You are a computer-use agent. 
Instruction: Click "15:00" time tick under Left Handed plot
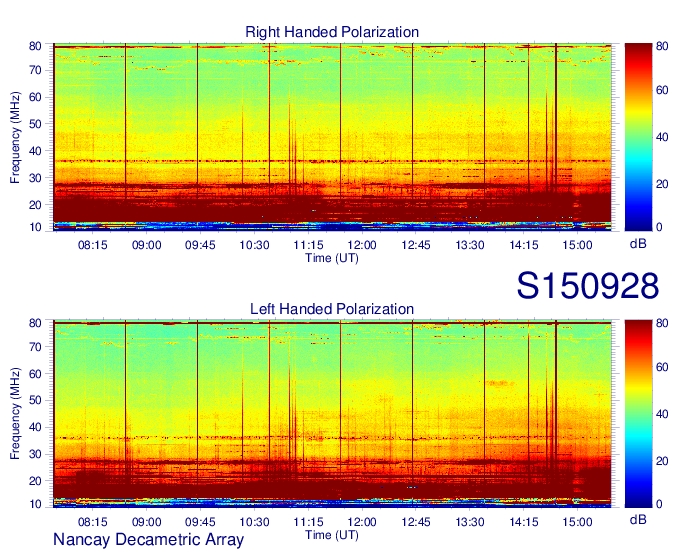click(x=578, y=522)
